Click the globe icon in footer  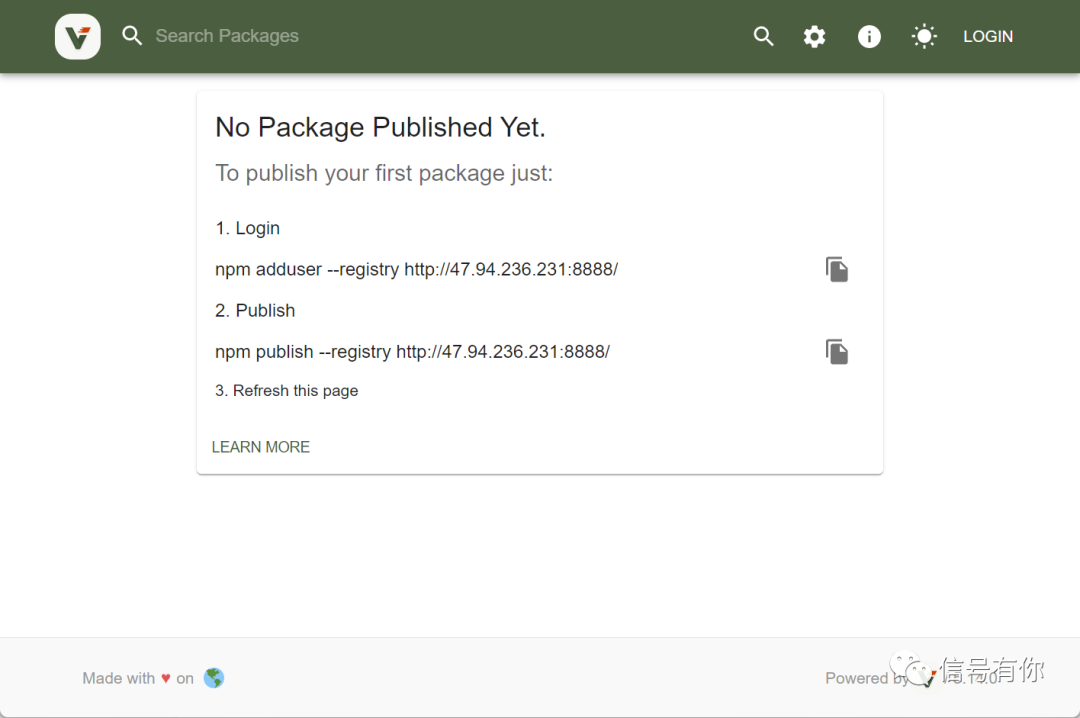pos(214,678)
